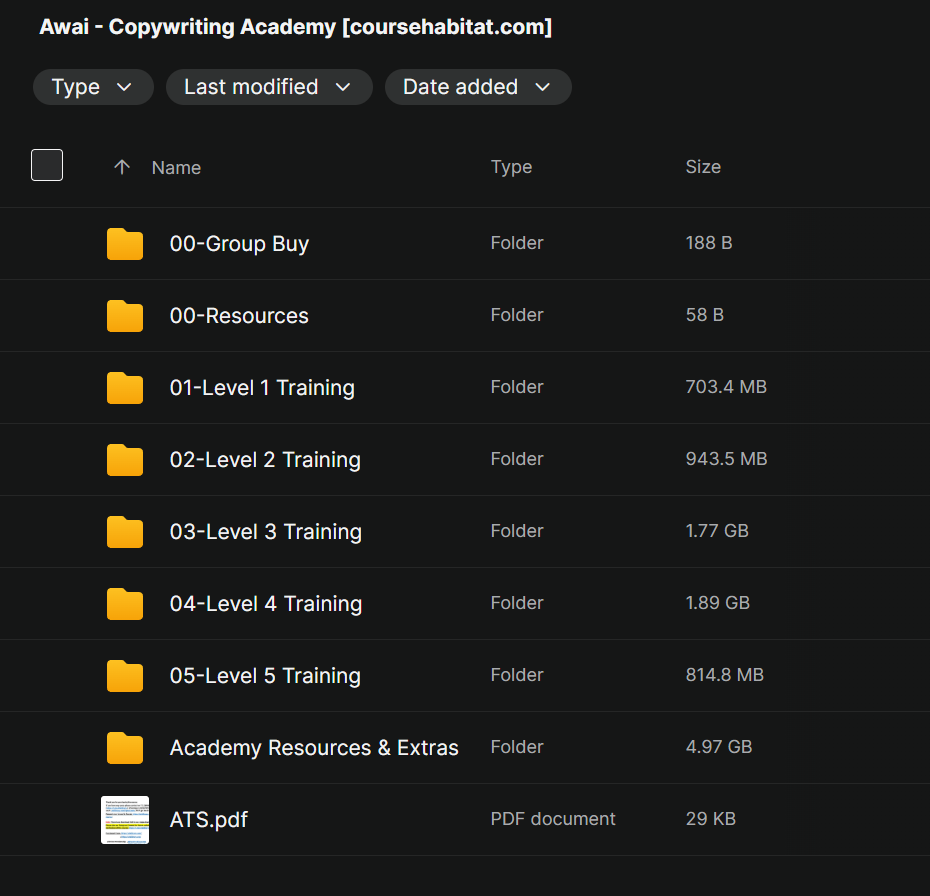Expand the Last modified filter dropdown
930x896 pixels.
pyautogui.click(x=269, y=87)
